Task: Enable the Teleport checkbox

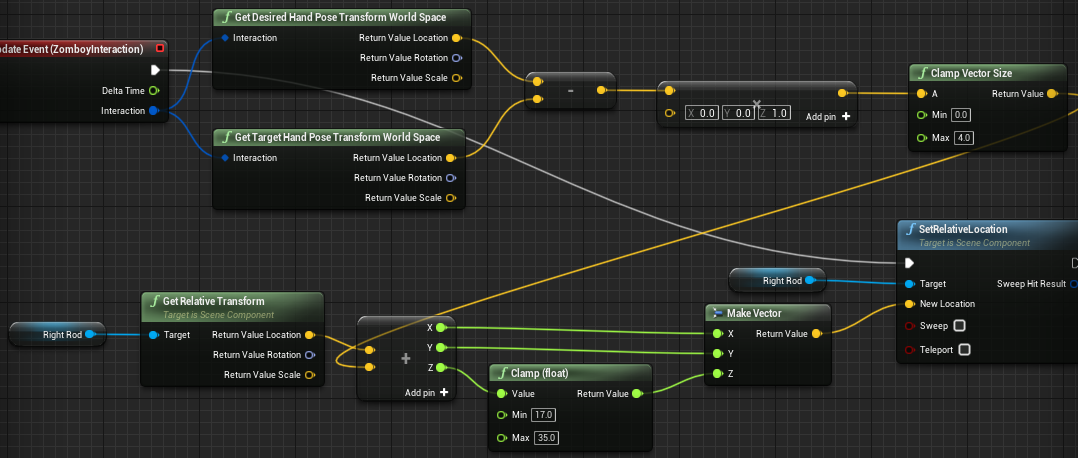Action: 964,350
